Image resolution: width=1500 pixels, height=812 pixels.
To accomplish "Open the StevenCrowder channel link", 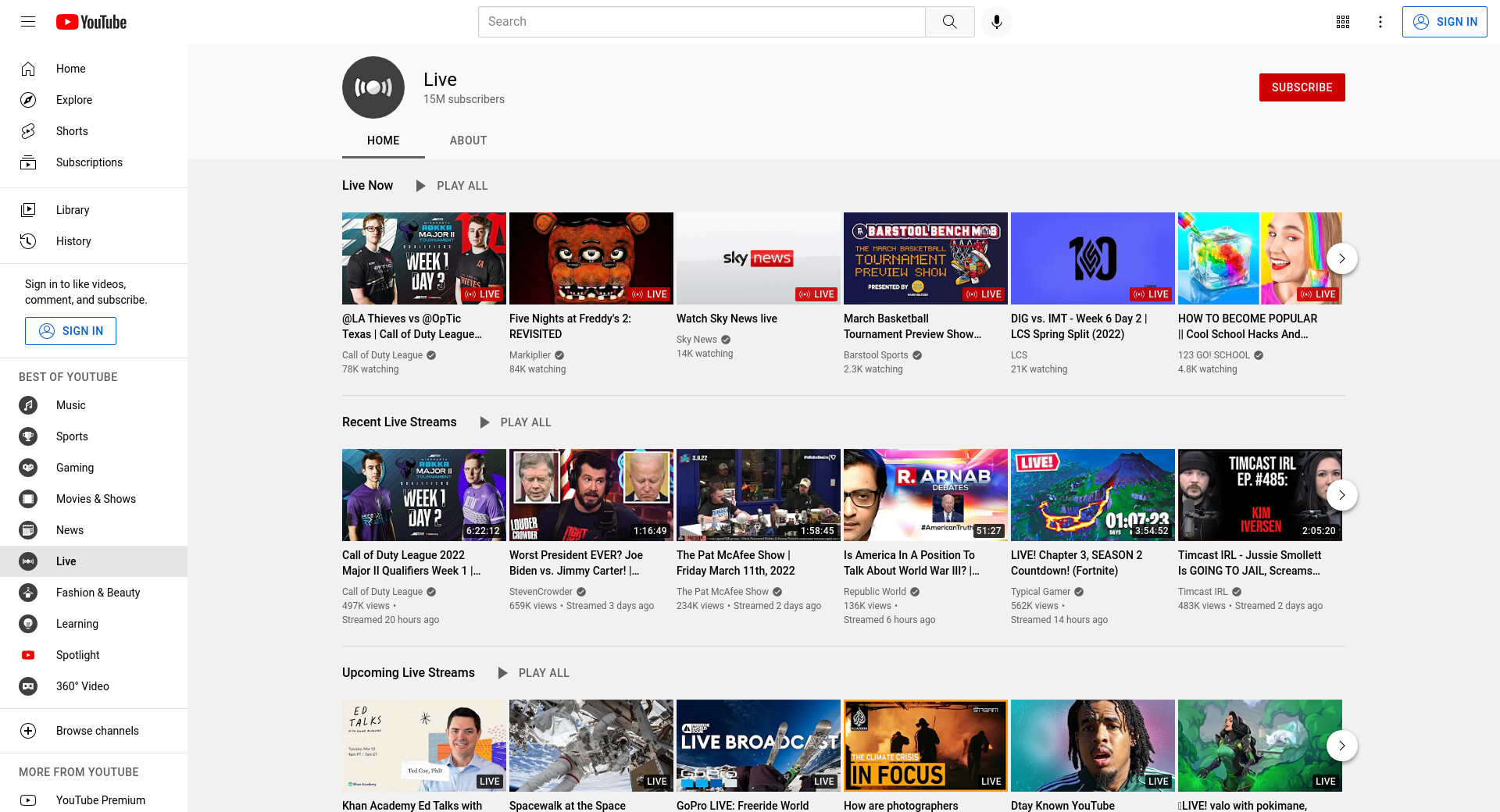I will pos(541,592).
